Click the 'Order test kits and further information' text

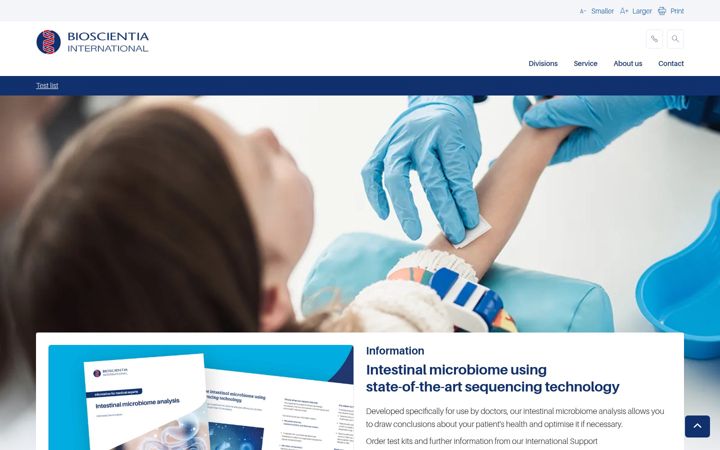[x=482, y=441]
